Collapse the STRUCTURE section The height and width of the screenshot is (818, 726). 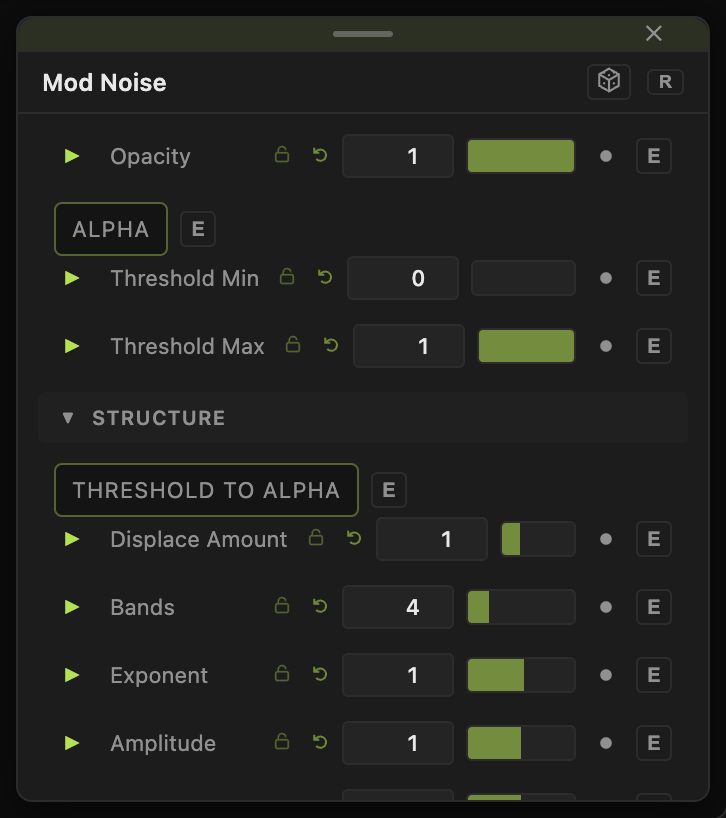click(67, 418)
